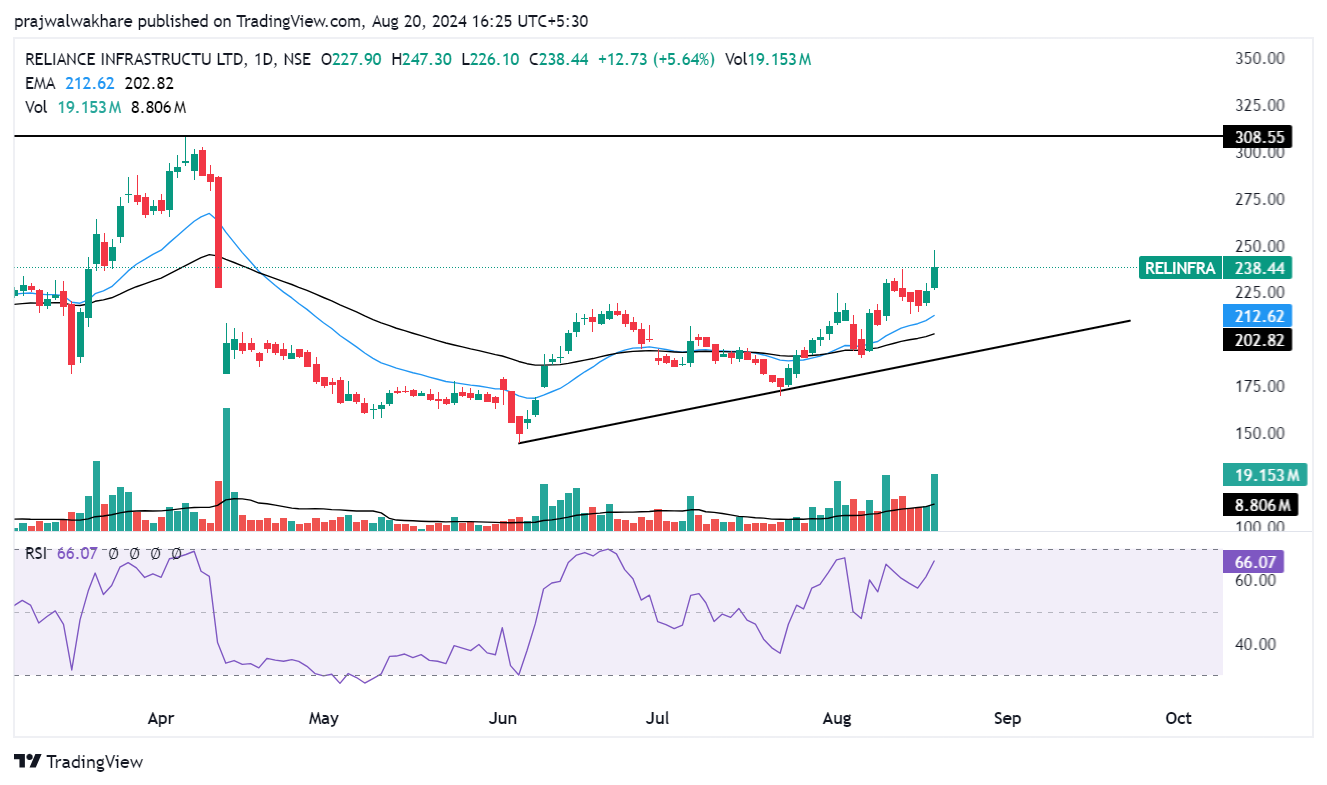
Task: Click the 66.07 RSI axis label
Action: (x=1253, y=561)
